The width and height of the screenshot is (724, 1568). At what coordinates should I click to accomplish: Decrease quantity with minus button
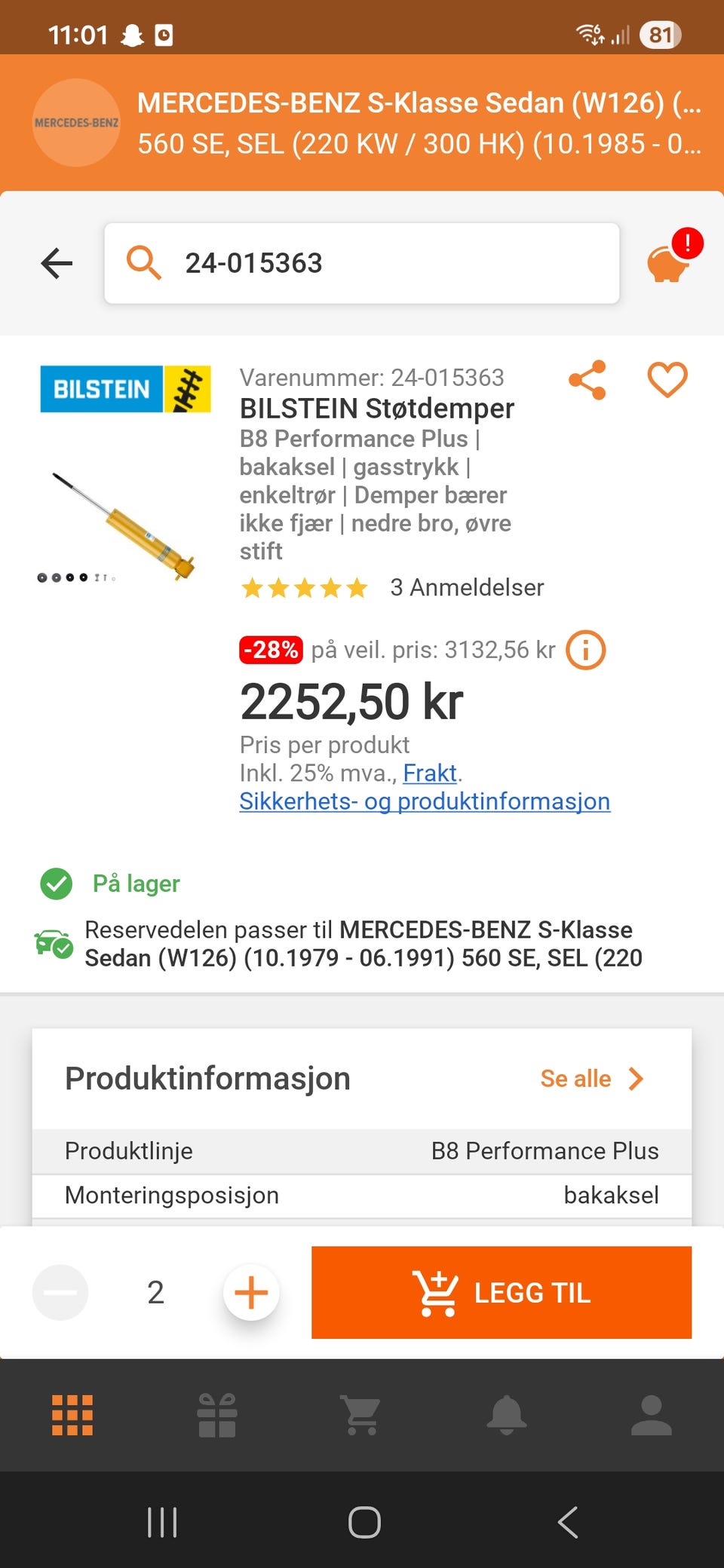pos(60,1292)
